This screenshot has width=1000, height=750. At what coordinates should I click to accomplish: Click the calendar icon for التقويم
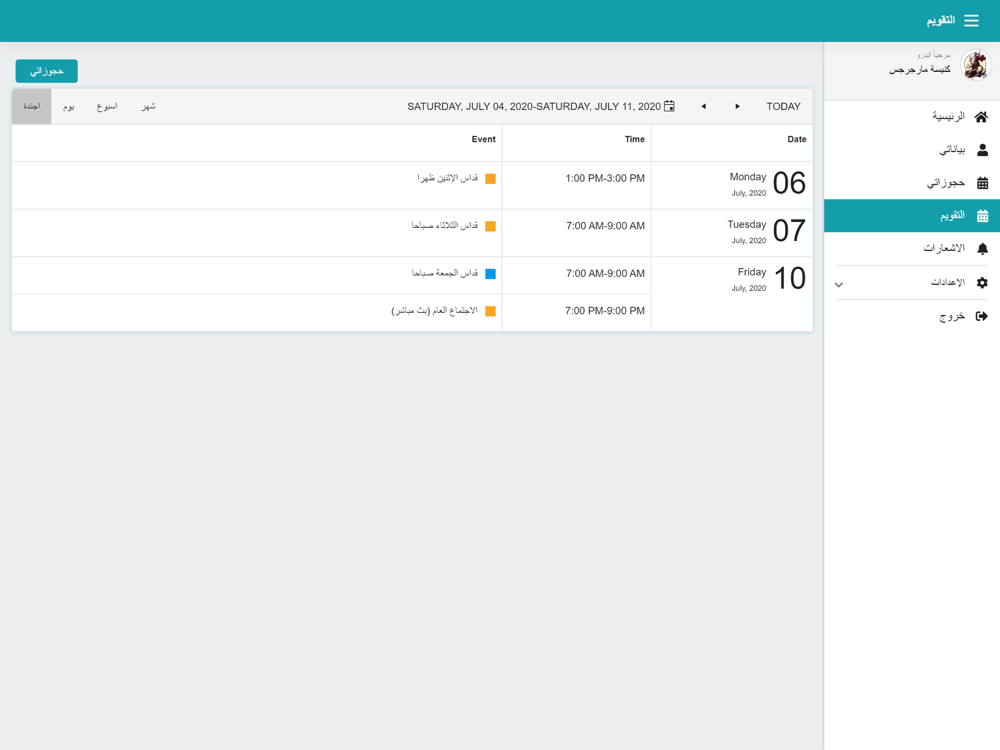click(x=982, y=216)
